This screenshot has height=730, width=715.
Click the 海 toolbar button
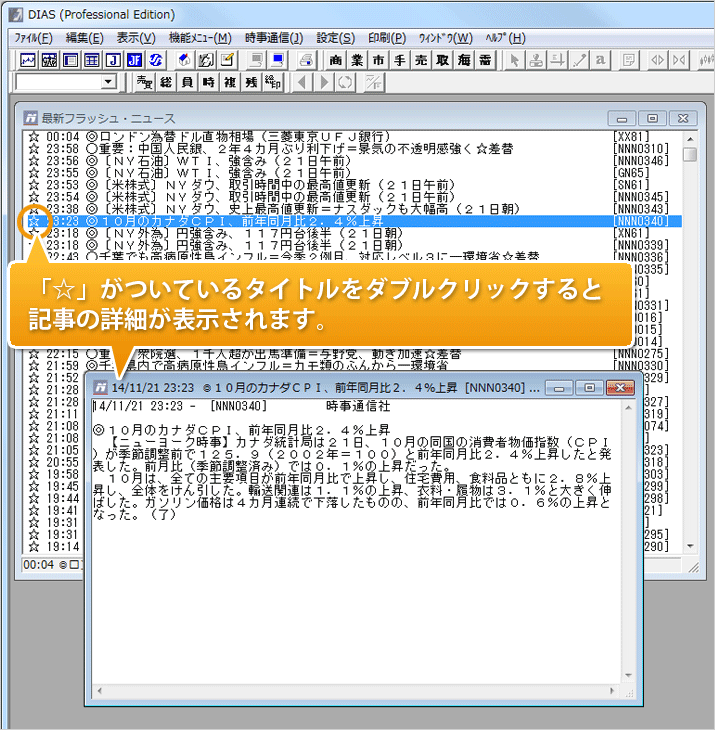[x=463, y=60]
